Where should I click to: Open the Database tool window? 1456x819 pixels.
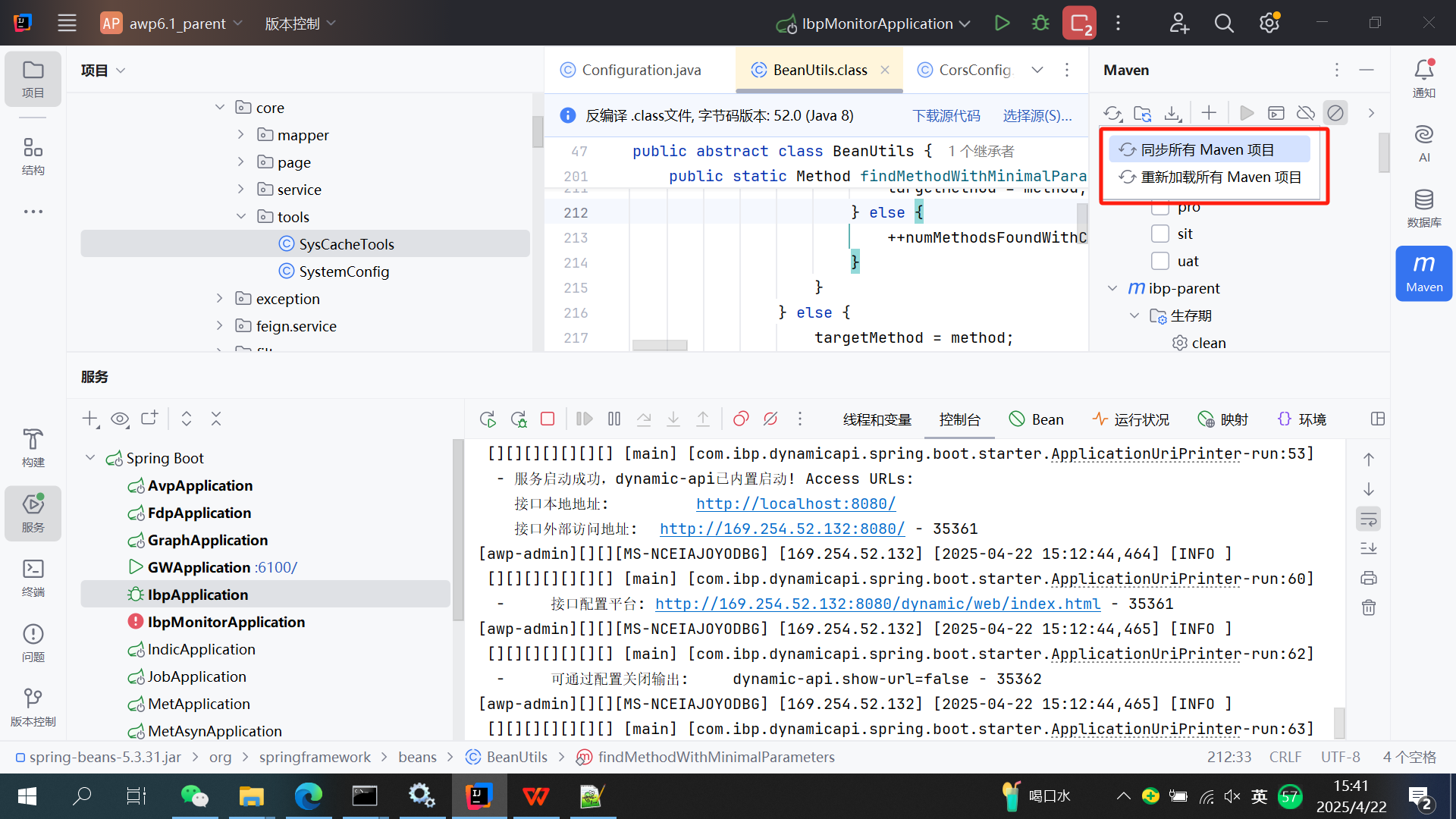click(1424, 208)
